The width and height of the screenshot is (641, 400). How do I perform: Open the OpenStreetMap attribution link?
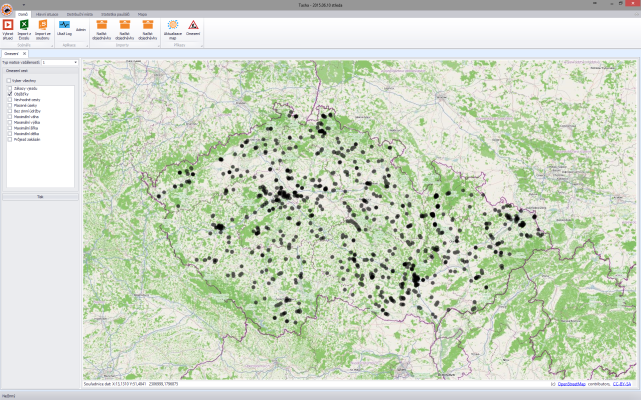coord(572,384)
